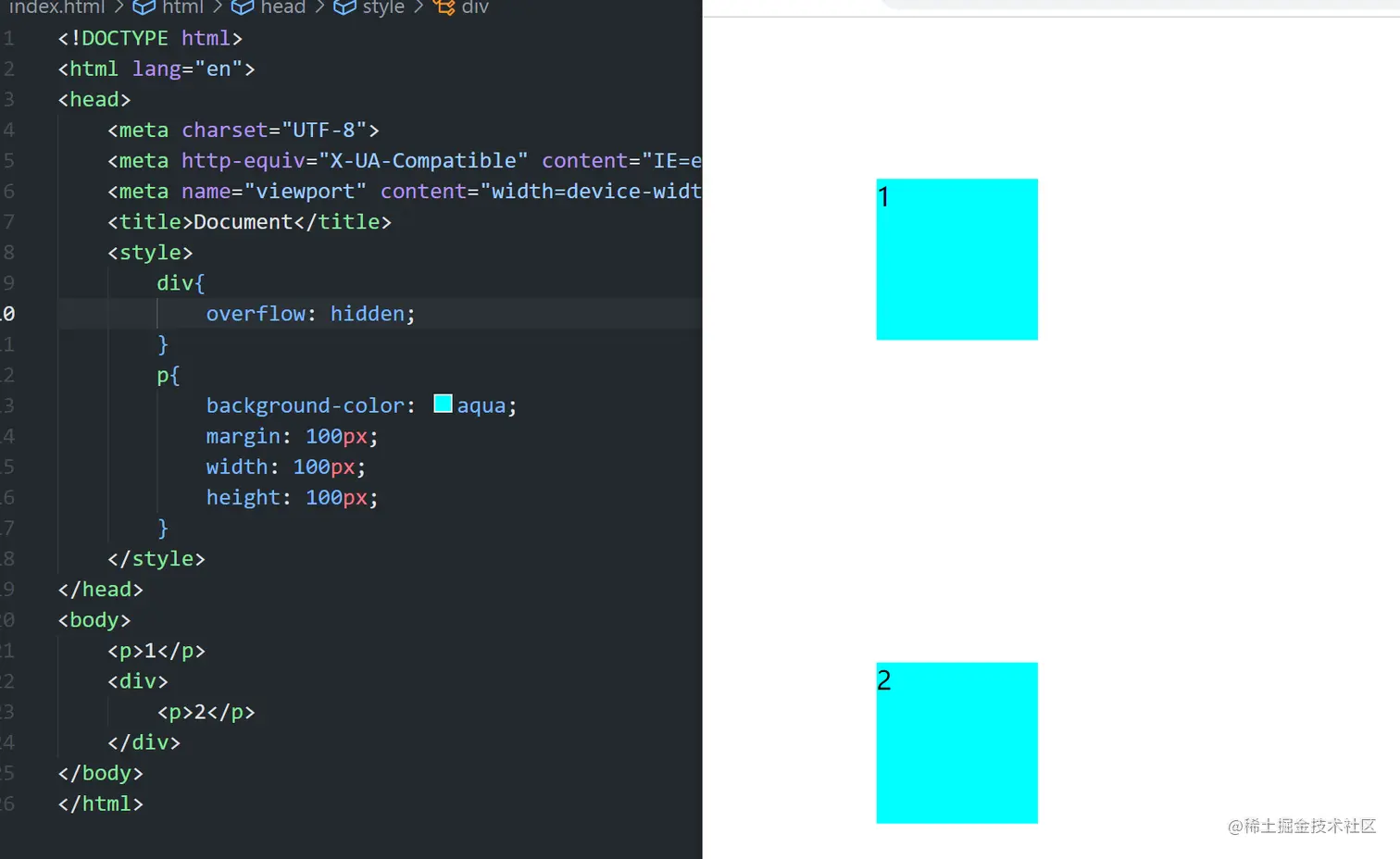Click the meta name="viewport" line

pyautogui.click(x=405, y=191)
